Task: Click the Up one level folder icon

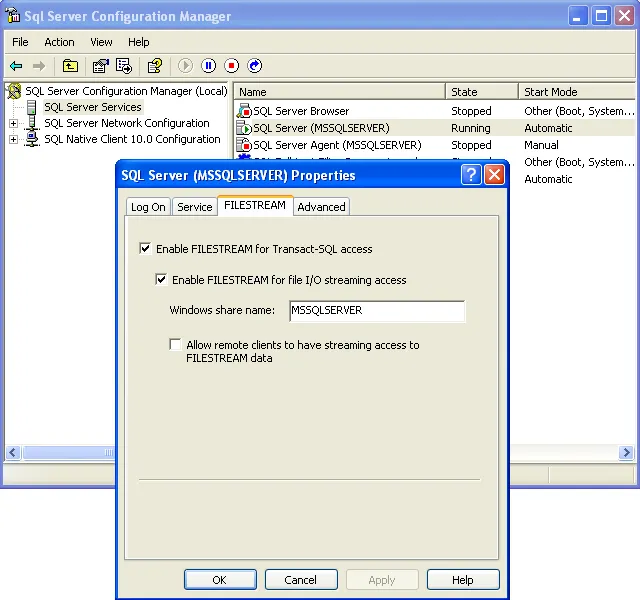Action: click(x=70, y=66)
